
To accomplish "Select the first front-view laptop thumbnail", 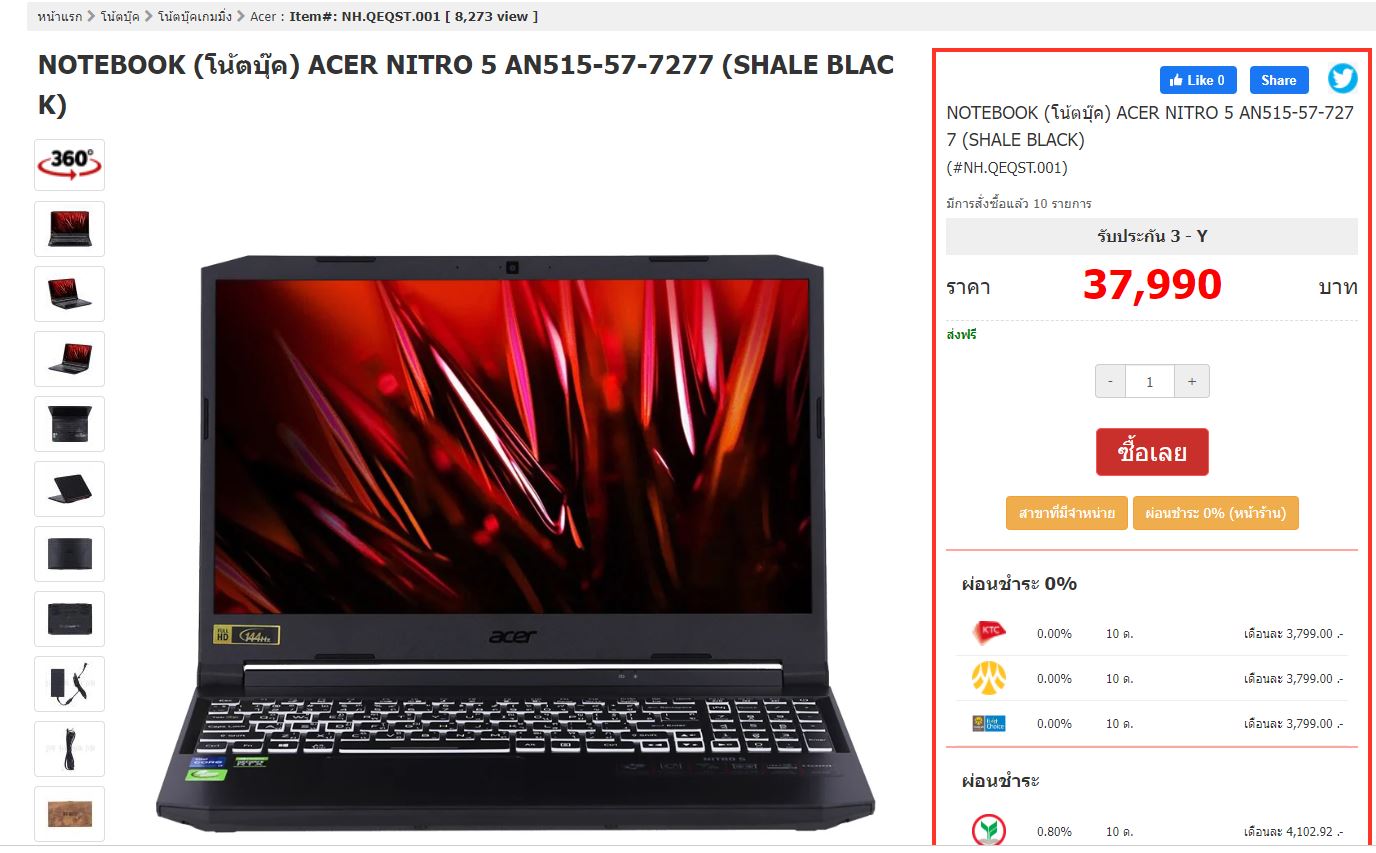I will [x=69, y=229].
